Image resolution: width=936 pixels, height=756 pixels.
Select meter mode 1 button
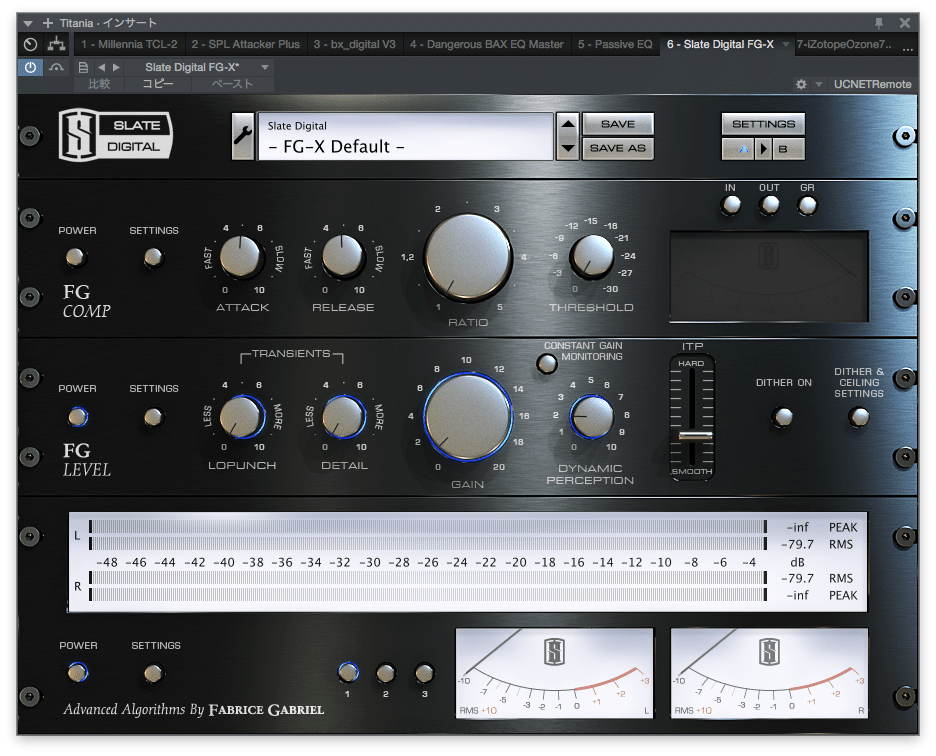click(348, 672)
